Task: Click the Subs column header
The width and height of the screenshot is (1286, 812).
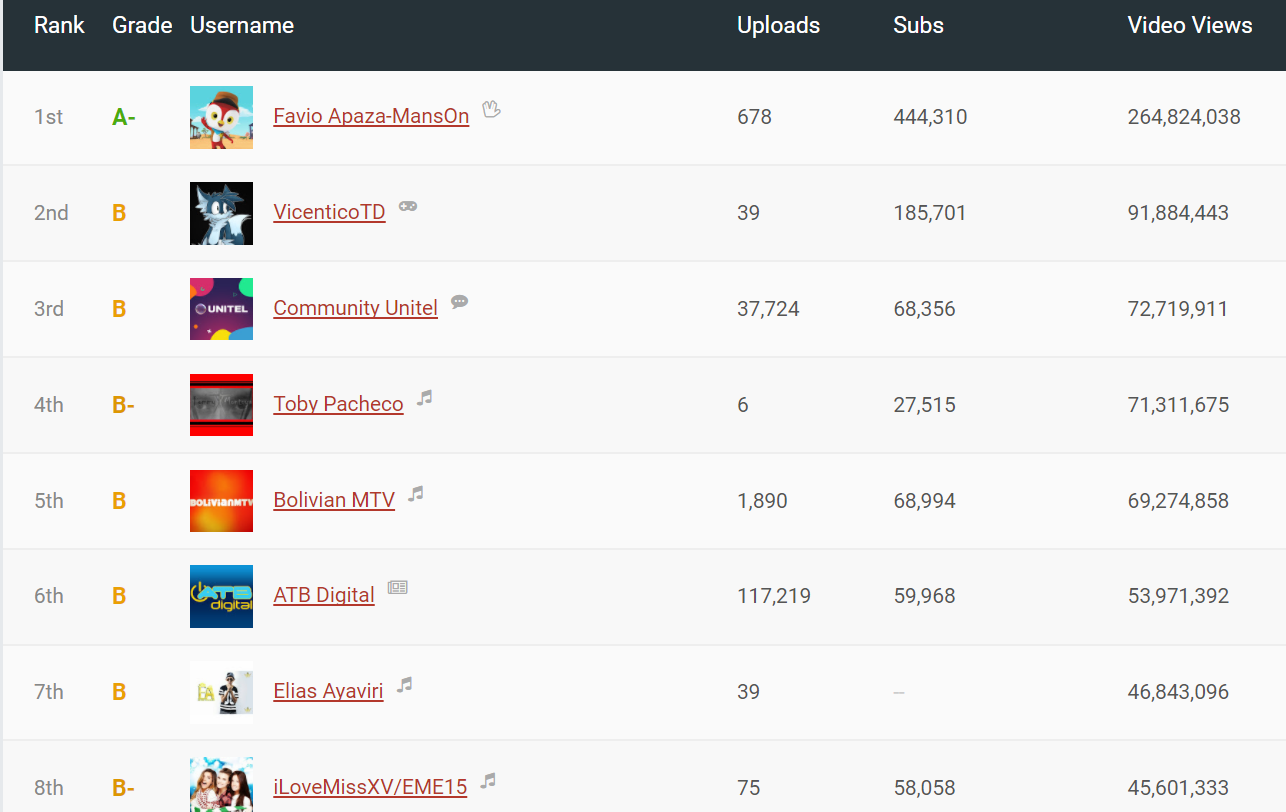Action: (x=918, y=25)
